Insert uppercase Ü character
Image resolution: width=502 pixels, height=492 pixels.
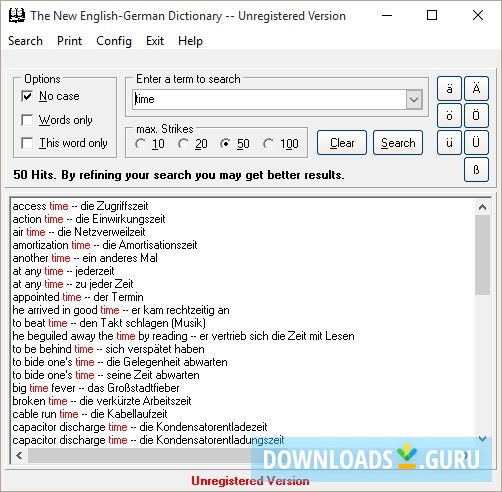pos(476,143)
